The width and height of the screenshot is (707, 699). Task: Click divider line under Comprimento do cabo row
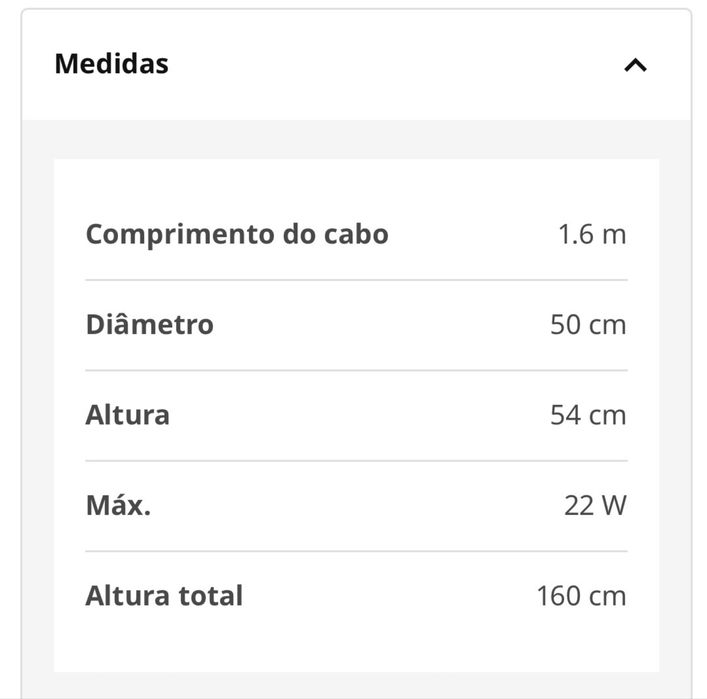pos(356,280)
